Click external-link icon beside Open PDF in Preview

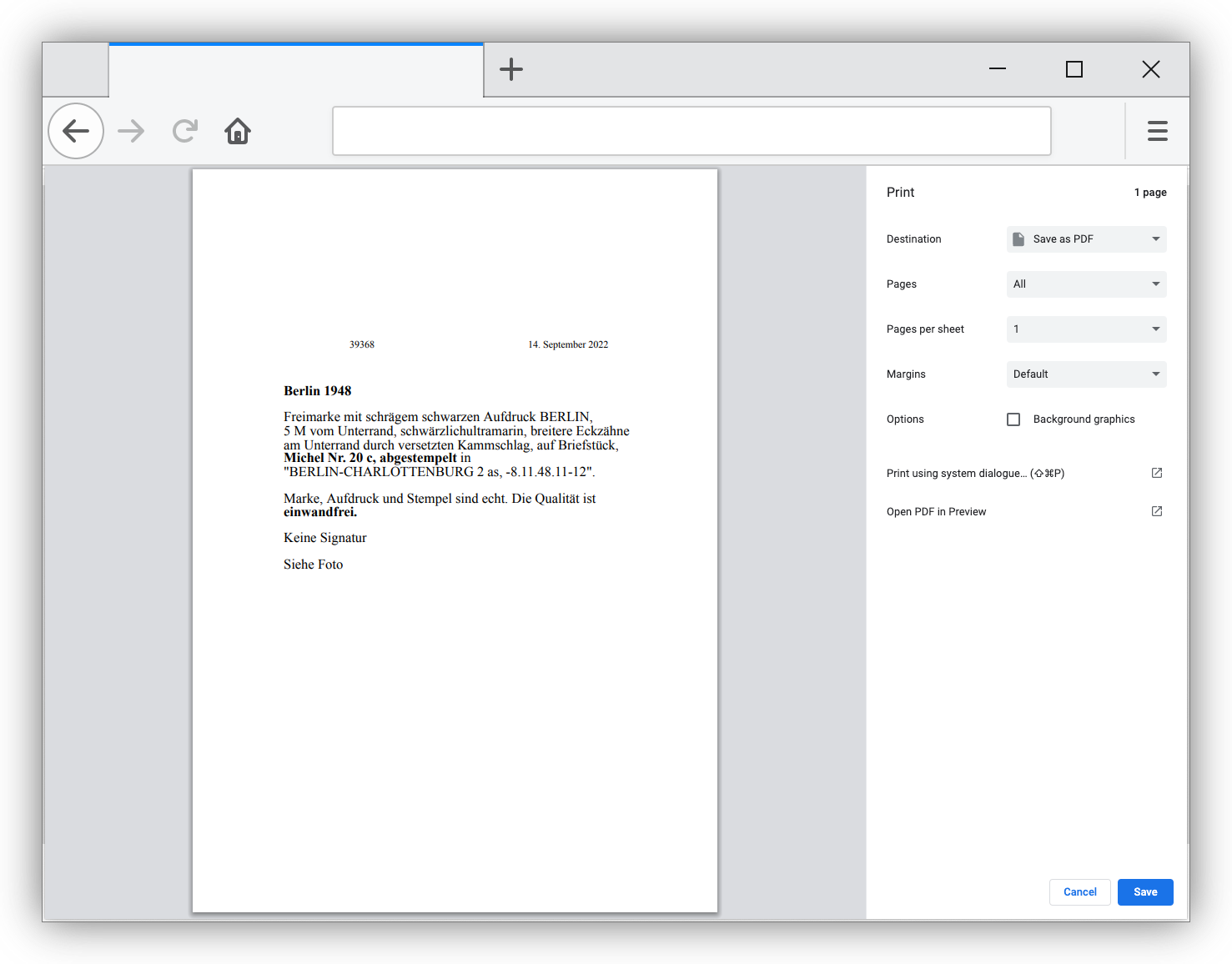click(1157, 511)
